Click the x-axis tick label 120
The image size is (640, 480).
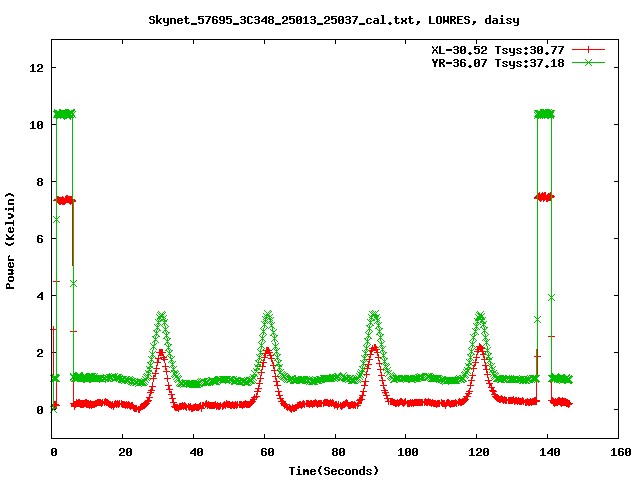[479, 452]
